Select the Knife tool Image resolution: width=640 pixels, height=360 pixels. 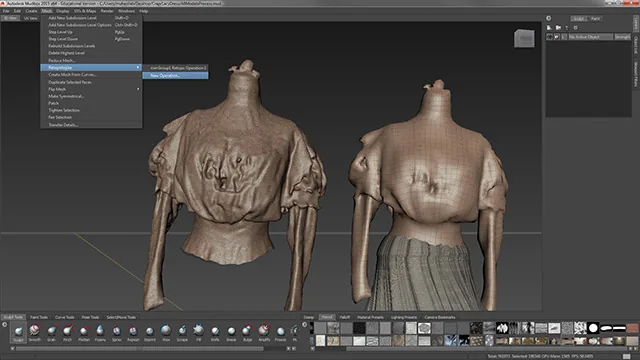click(x=215, y=332)
